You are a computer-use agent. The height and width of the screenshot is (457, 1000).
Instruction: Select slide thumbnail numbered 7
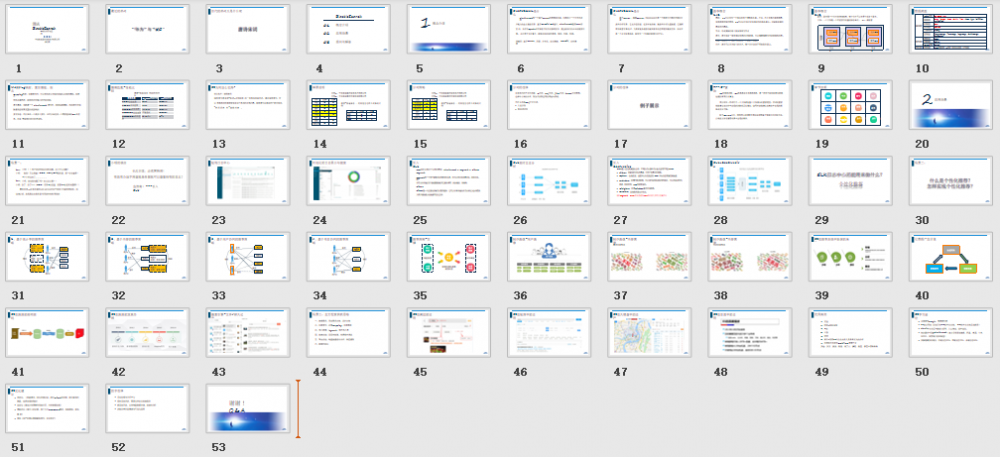(650, 29)
